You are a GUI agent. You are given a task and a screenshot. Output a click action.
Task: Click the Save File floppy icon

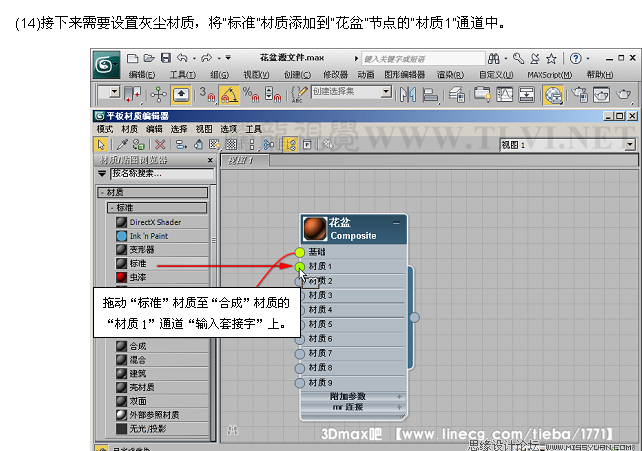click(165, 58)
